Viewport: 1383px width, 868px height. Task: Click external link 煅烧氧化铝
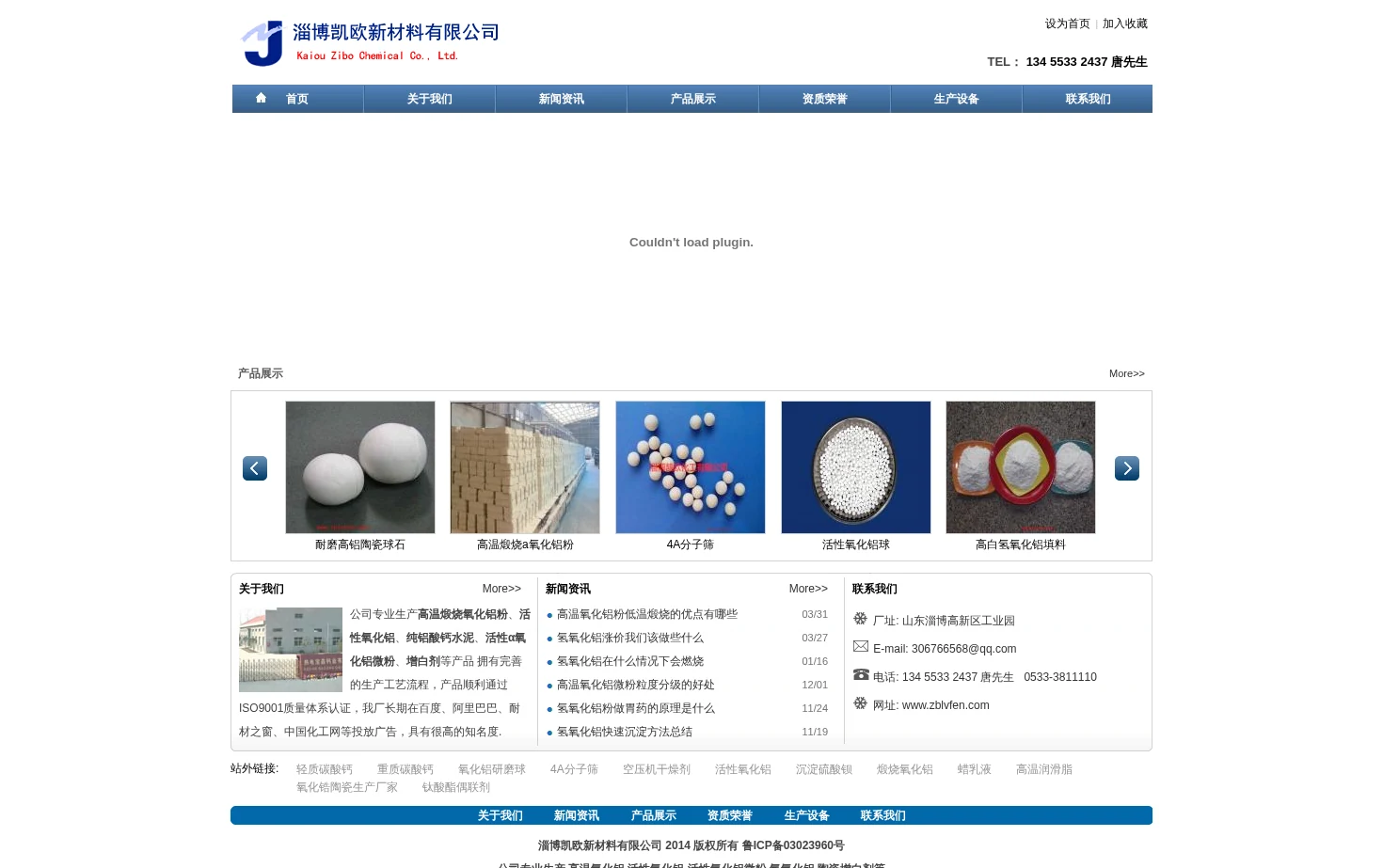(905, 769)
